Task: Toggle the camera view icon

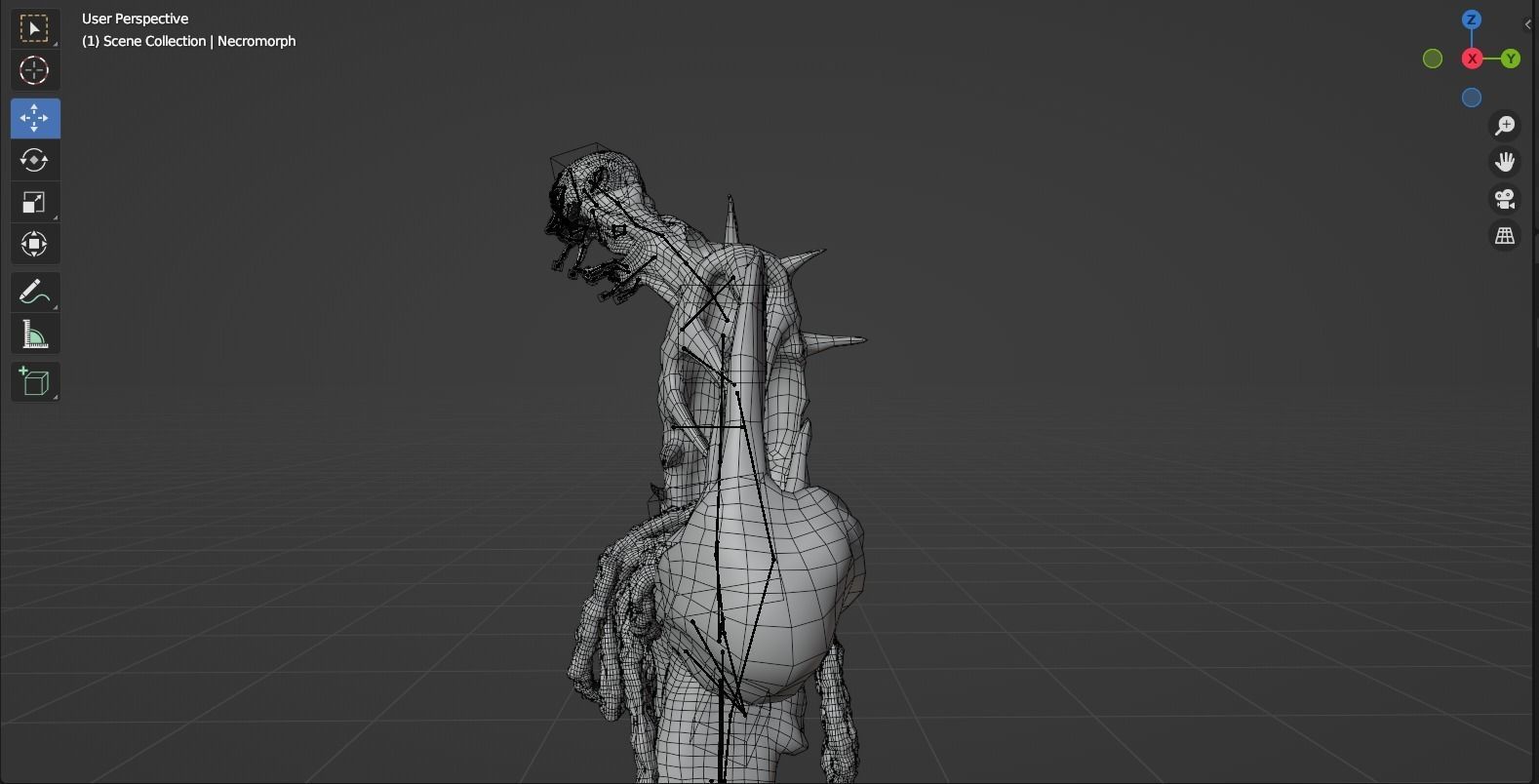Action: coord(1505,199)
